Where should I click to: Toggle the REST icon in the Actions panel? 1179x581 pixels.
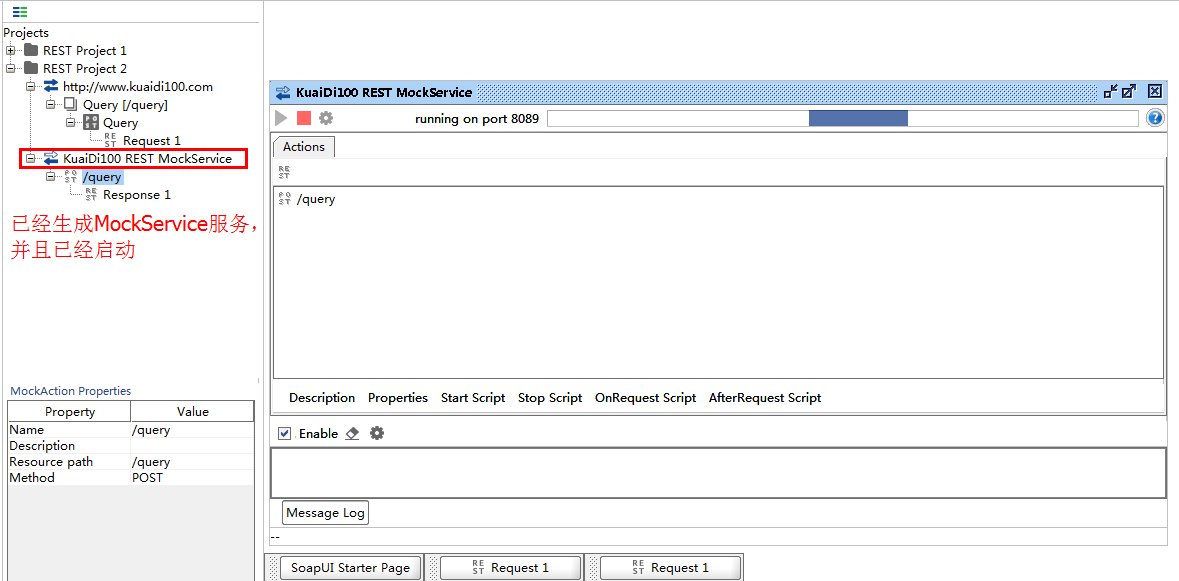[281, 170]
